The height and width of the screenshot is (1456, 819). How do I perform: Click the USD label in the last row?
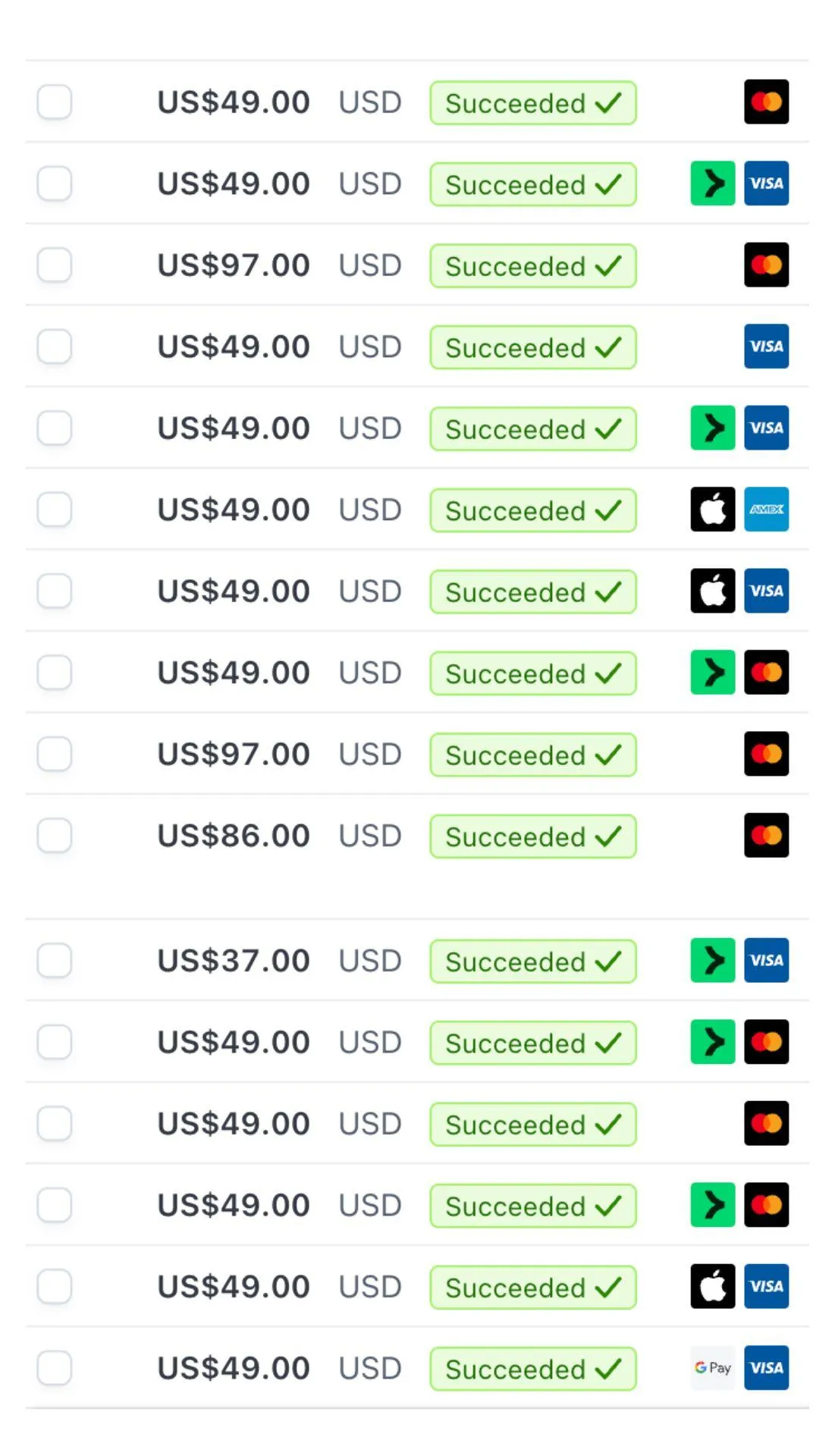[370, 1368]
